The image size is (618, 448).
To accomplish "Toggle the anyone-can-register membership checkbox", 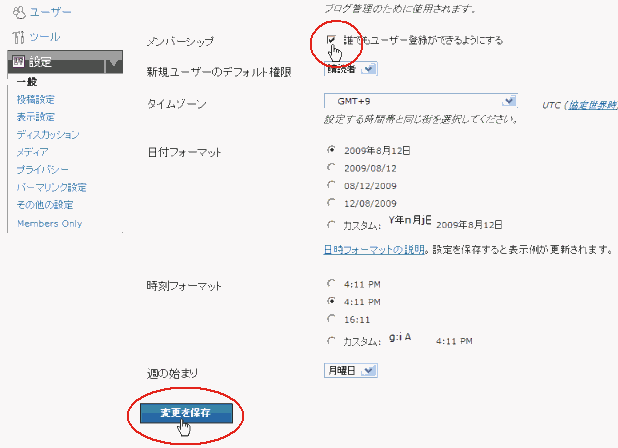I will [331, 40].
